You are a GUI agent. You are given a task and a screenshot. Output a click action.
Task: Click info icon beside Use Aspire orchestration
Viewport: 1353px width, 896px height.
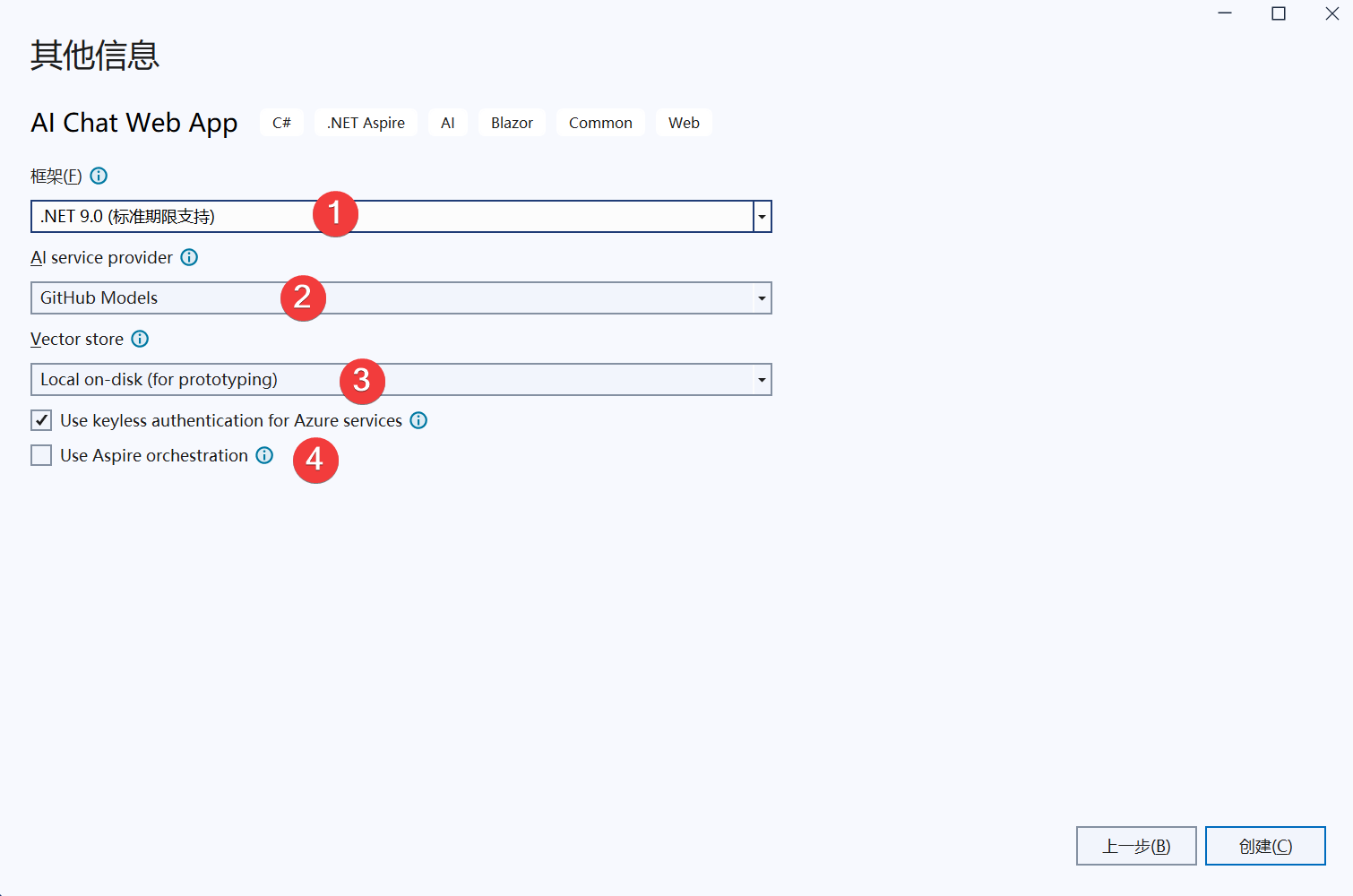[x=264, y=455]
